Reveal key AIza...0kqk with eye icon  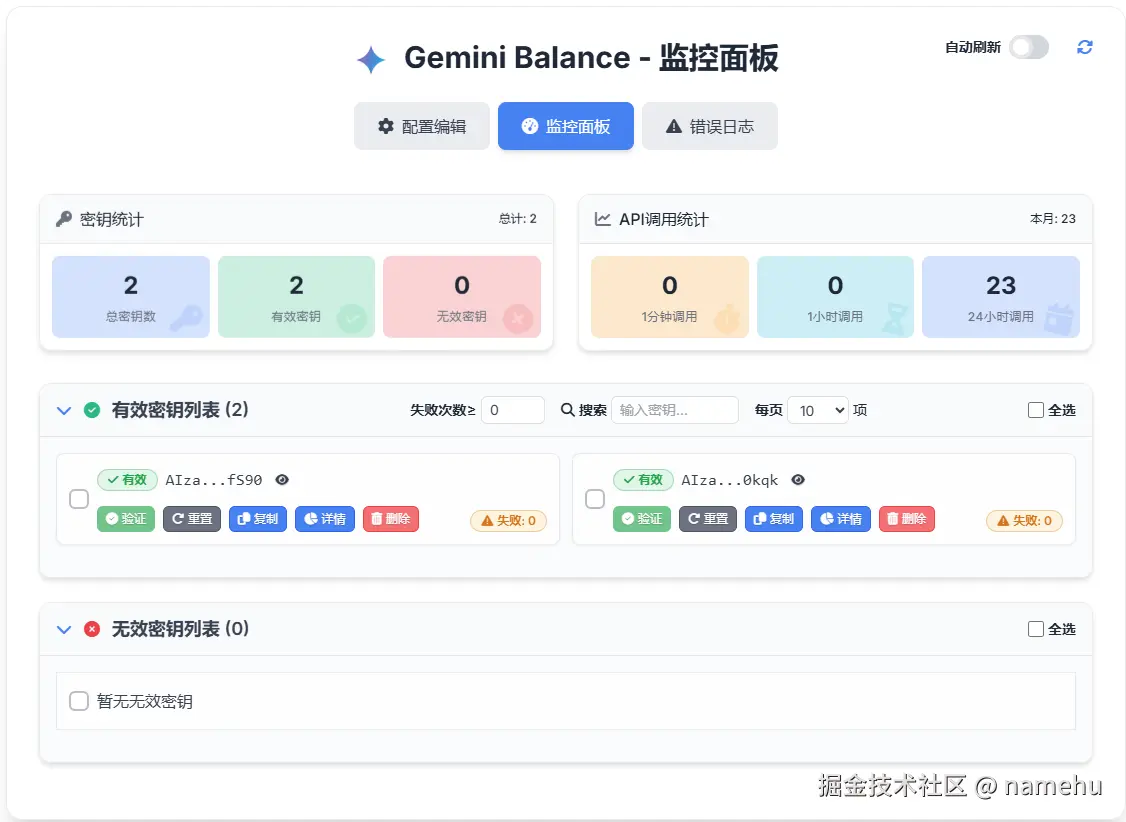(798, 480)
